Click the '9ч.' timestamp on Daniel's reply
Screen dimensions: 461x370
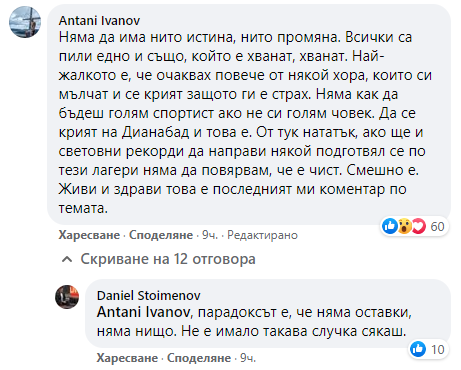pyautogui.click(x=248, y=358)
